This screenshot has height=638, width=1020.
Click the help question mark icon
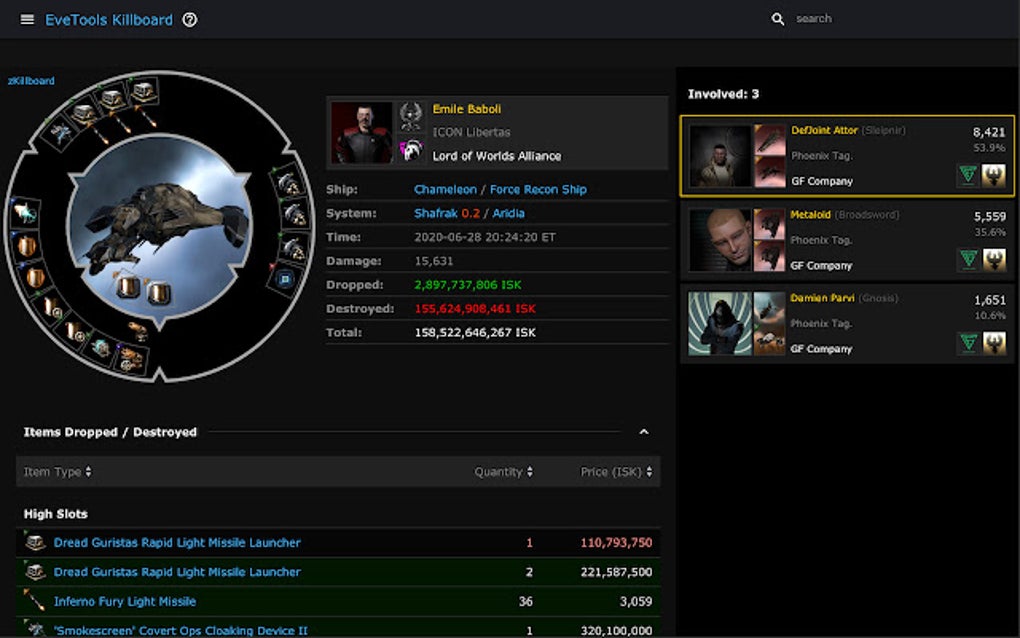[x=189, y=20]
